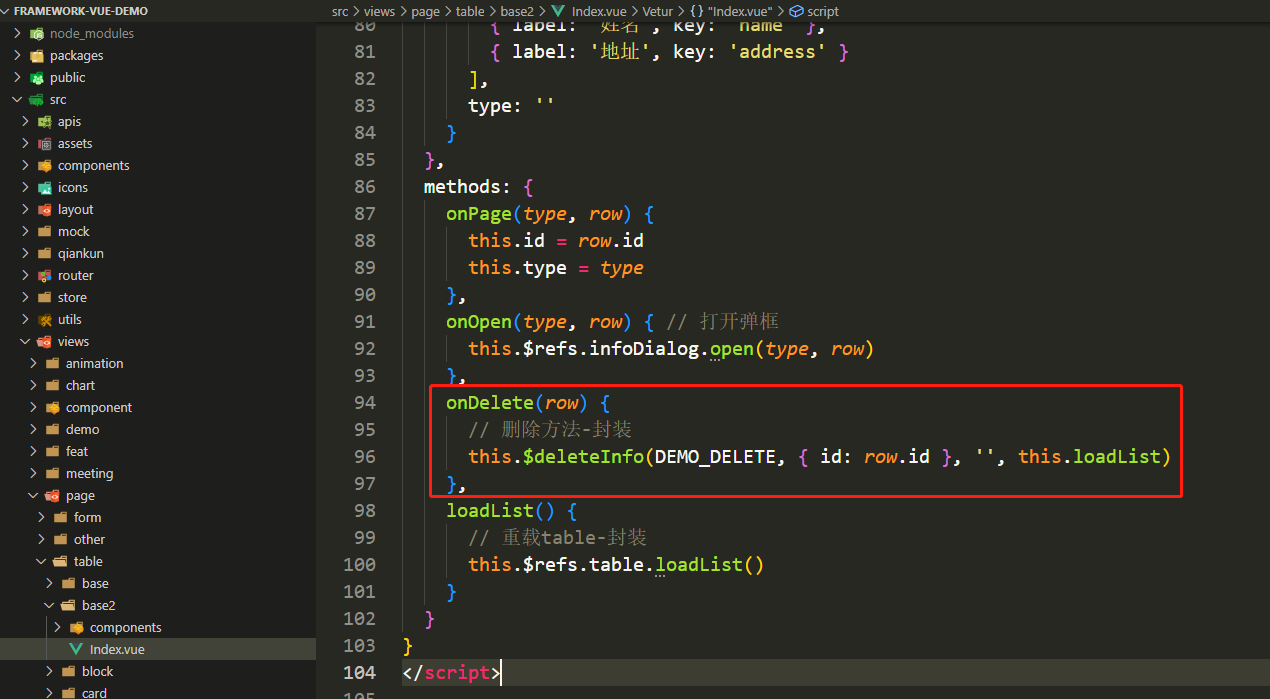This screenshot has width=1270, height=699.
Task: Click loadList method definition on line 98
Action: [x=490, y=510]
